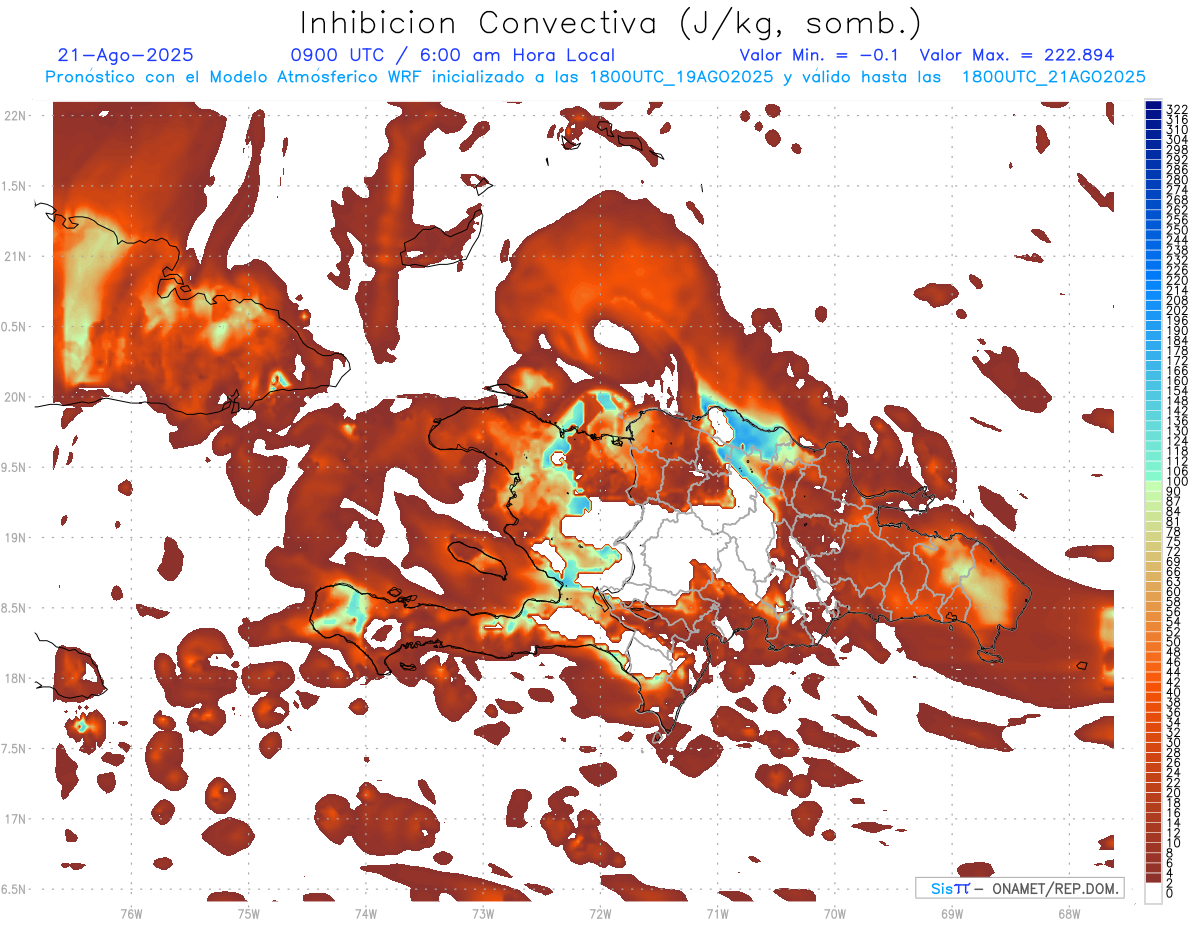Image resolution: width=1200 pixels, height=927 pixels.
Task: Click the '202' value on the color scale
Action: (x=1177, y=310)
